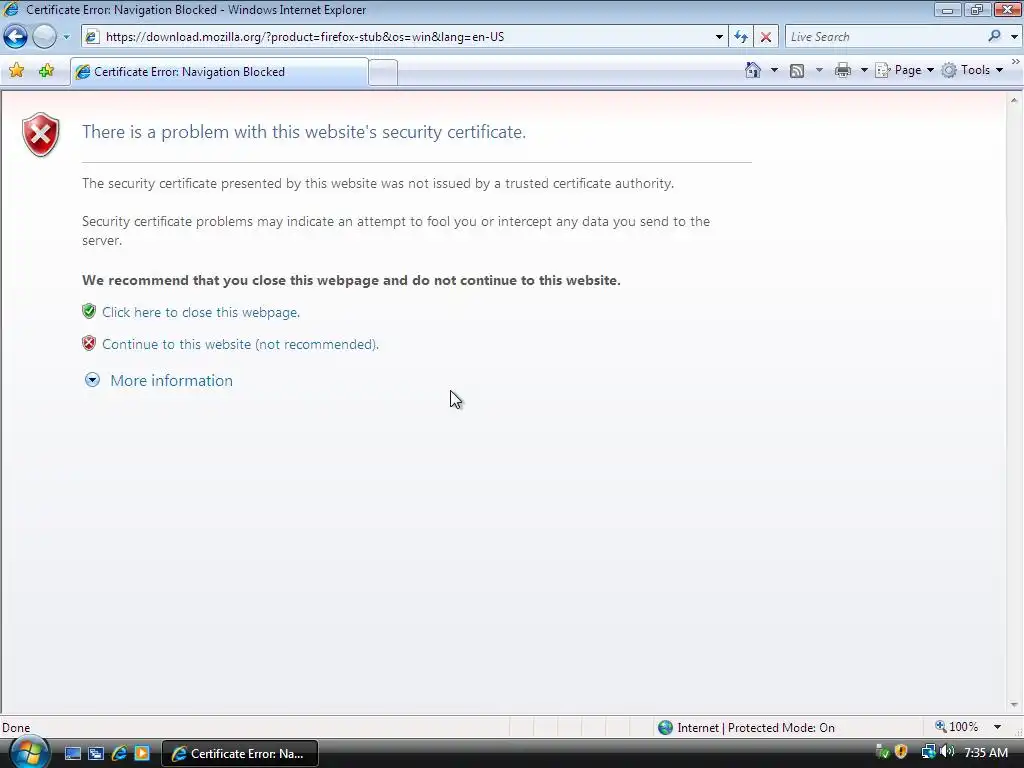Click the scroll up arrow on the page scrollbar
The image size is (1024, 768).
(x=1014, y=101)
